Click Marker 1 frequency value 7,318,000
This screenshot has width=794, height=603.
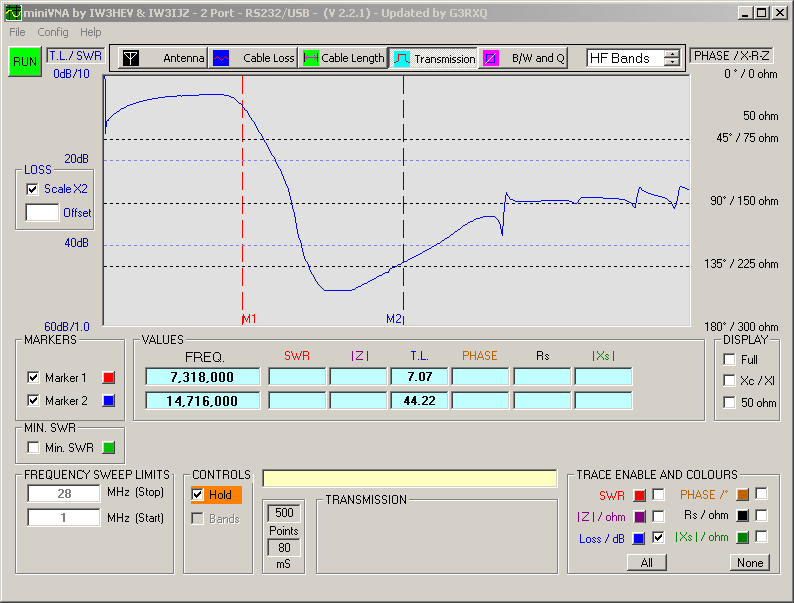tap(203, 377)
